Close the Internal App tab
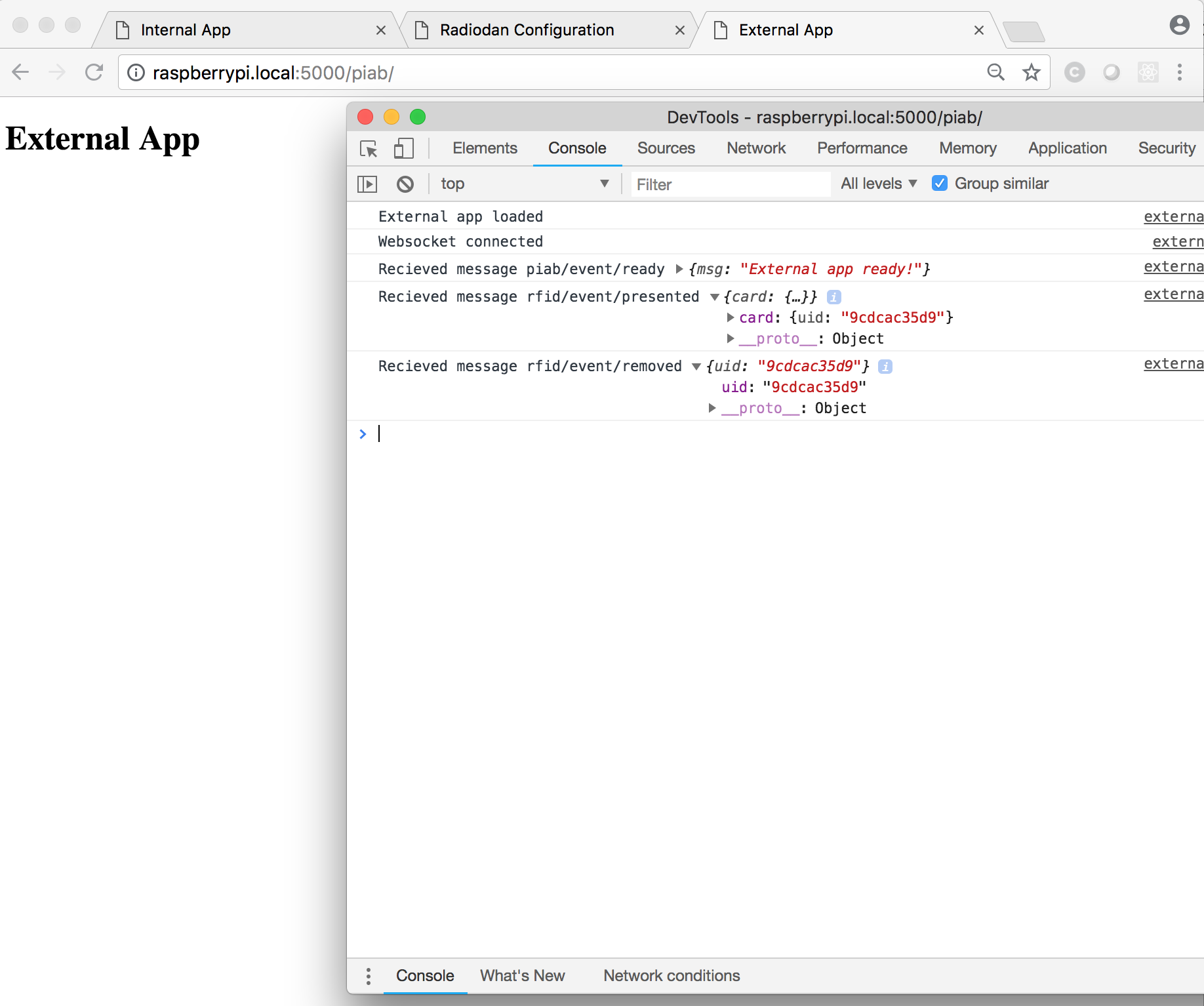This screenshot has width=1204, height=1006. (380, 30)
